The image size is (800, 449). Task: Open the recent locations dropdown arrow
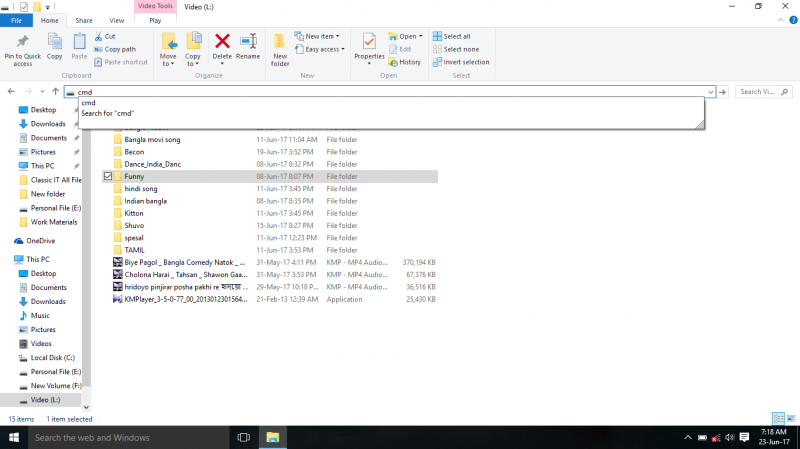pos(42,92)
